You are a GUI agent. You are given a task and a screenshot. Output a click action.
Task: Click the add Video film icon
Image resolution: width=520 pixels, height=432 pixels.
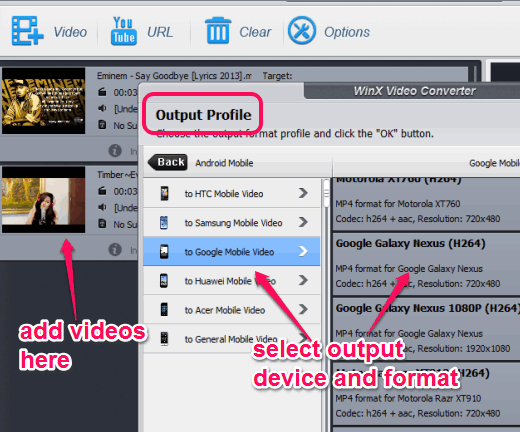pyautogui.click(x=28, y=31)
